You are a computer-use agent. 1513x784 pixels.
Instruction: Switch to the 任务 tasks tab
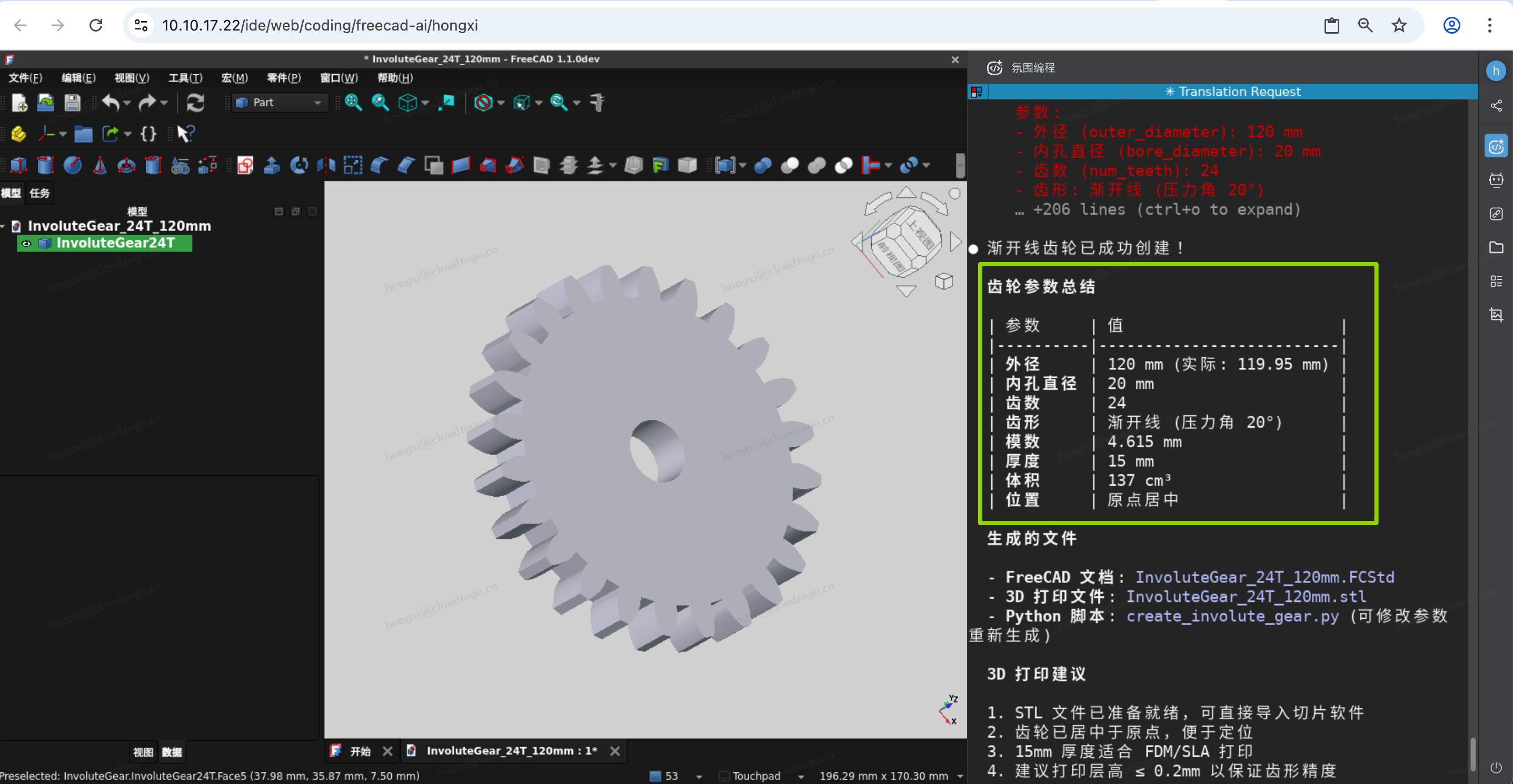39,193
